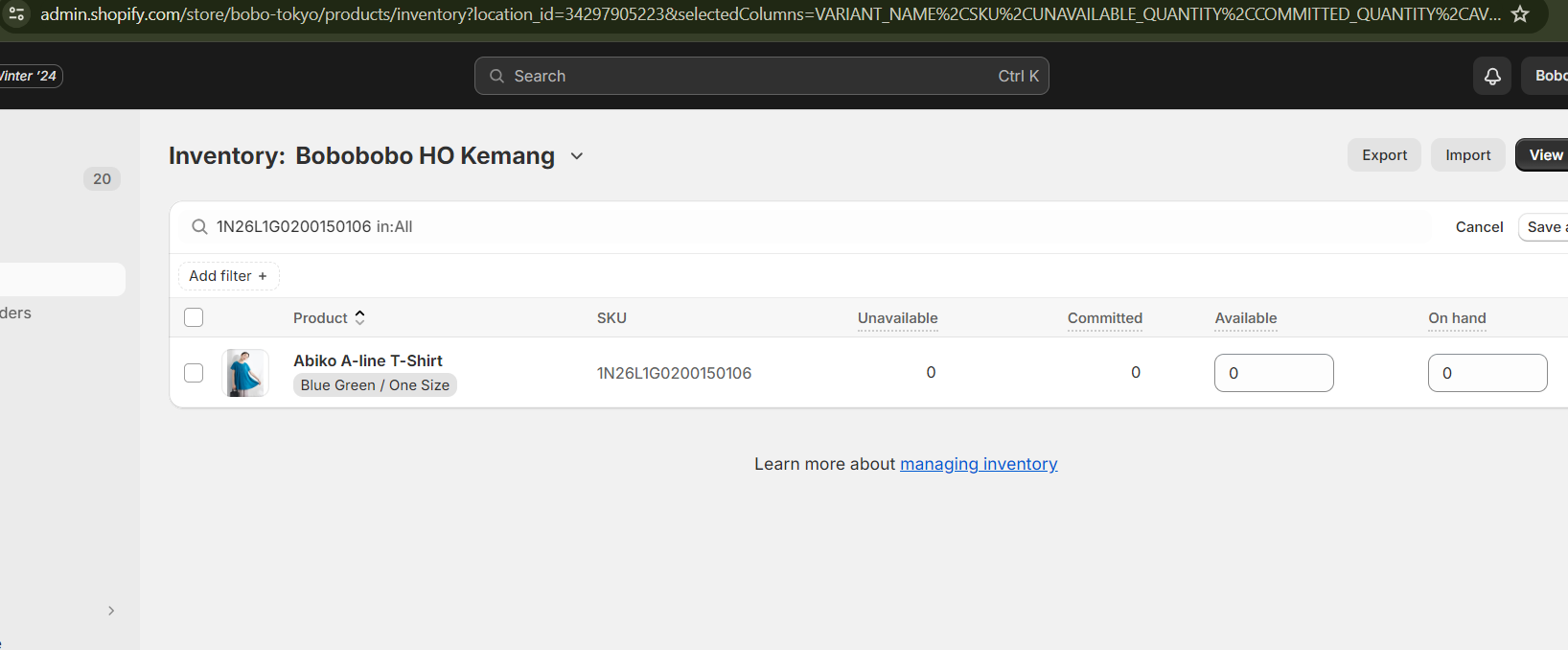
Task: Click the notifications bell icon
Action: pos(1492,77)
